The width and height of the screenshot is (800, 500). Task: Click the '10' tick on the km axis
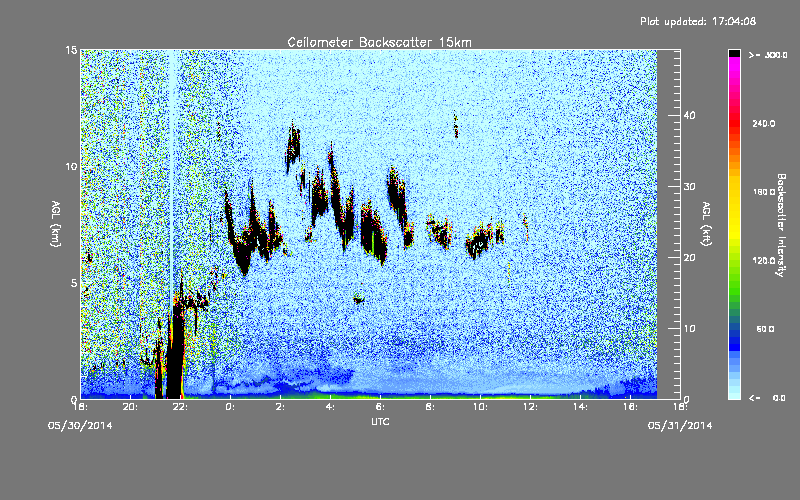tap(71, 166)
